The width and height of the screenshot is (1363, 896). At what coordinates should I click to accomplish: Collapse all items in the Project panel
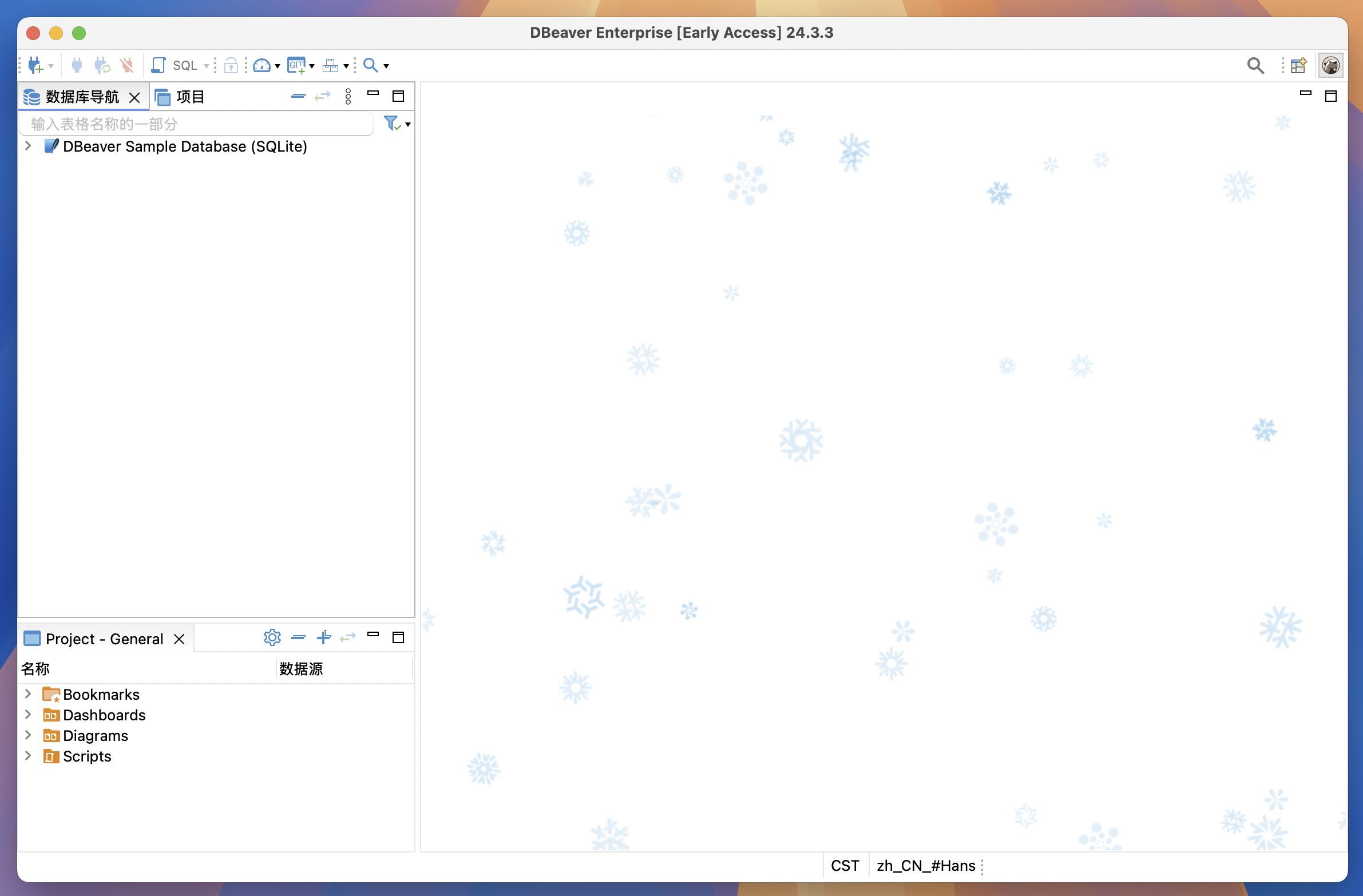[298, 637]
